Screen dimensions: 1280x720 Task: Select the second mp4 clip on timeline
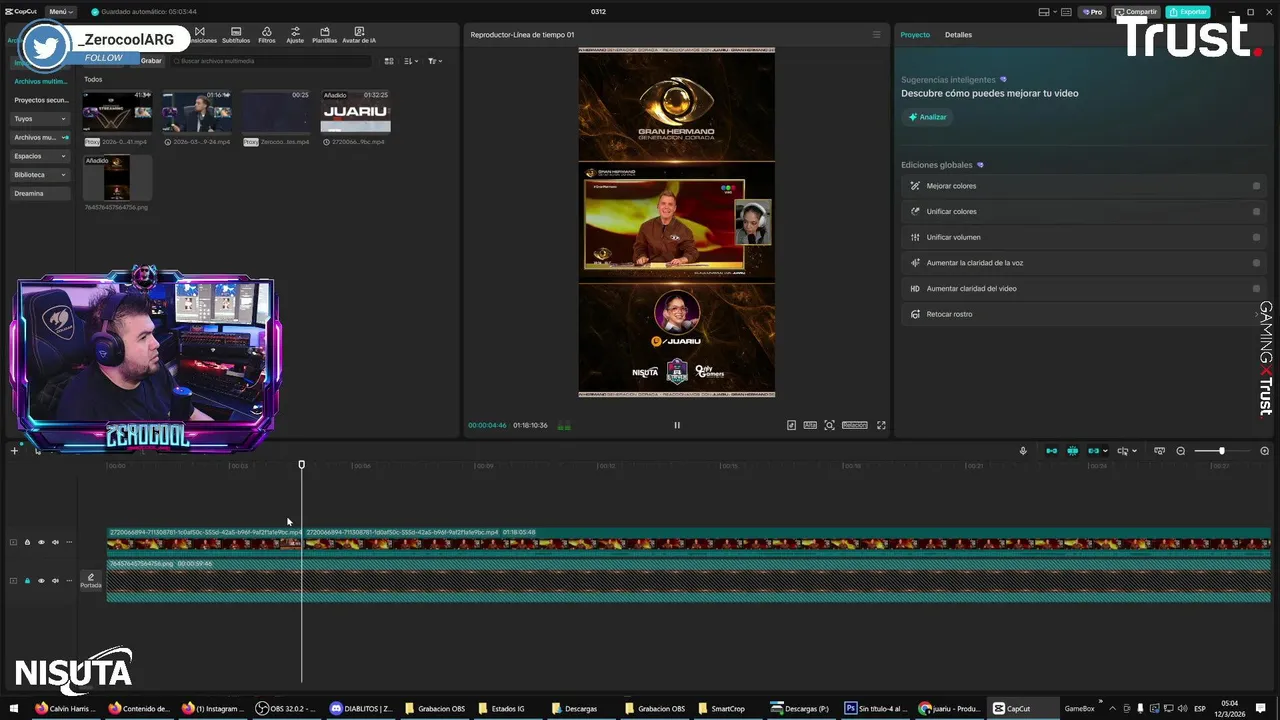(x=787, y=542)
